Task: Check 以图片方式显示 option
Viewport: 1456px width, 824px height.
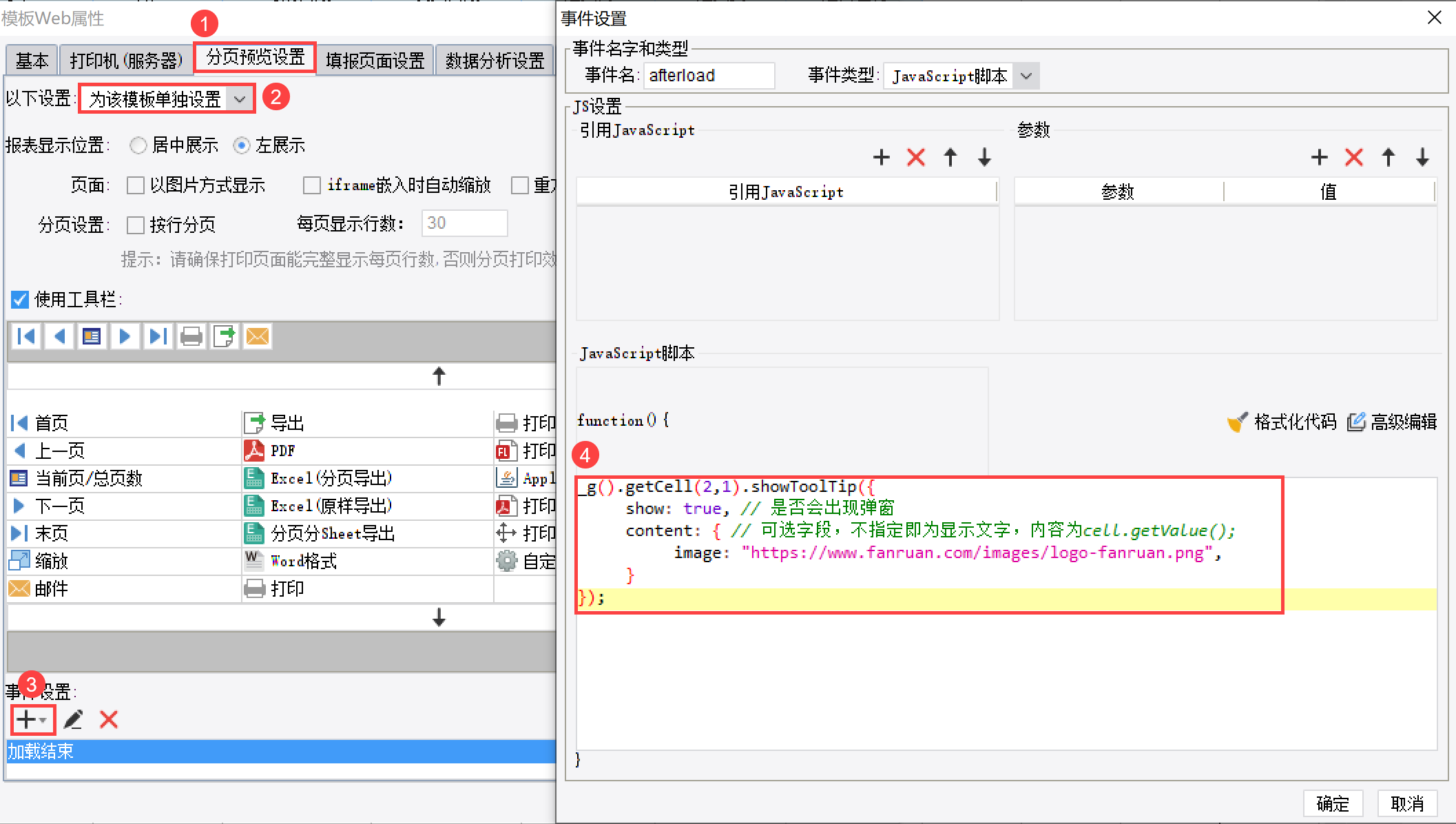Action: (x=136, y=185)
